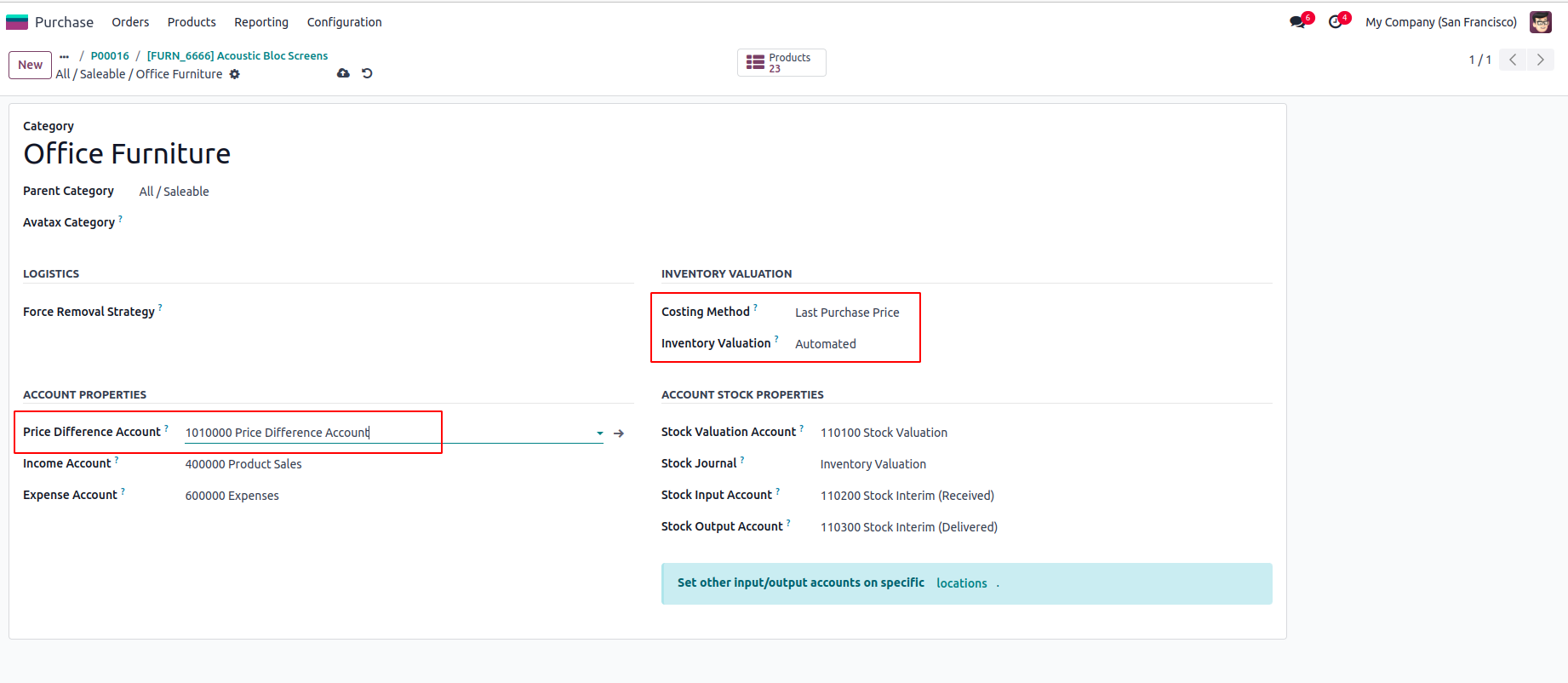Click the discard changes undo icon
Image resolution: width=1568 pixels, height=683 pixels.
pyautogui.click(x=367, y=73)
